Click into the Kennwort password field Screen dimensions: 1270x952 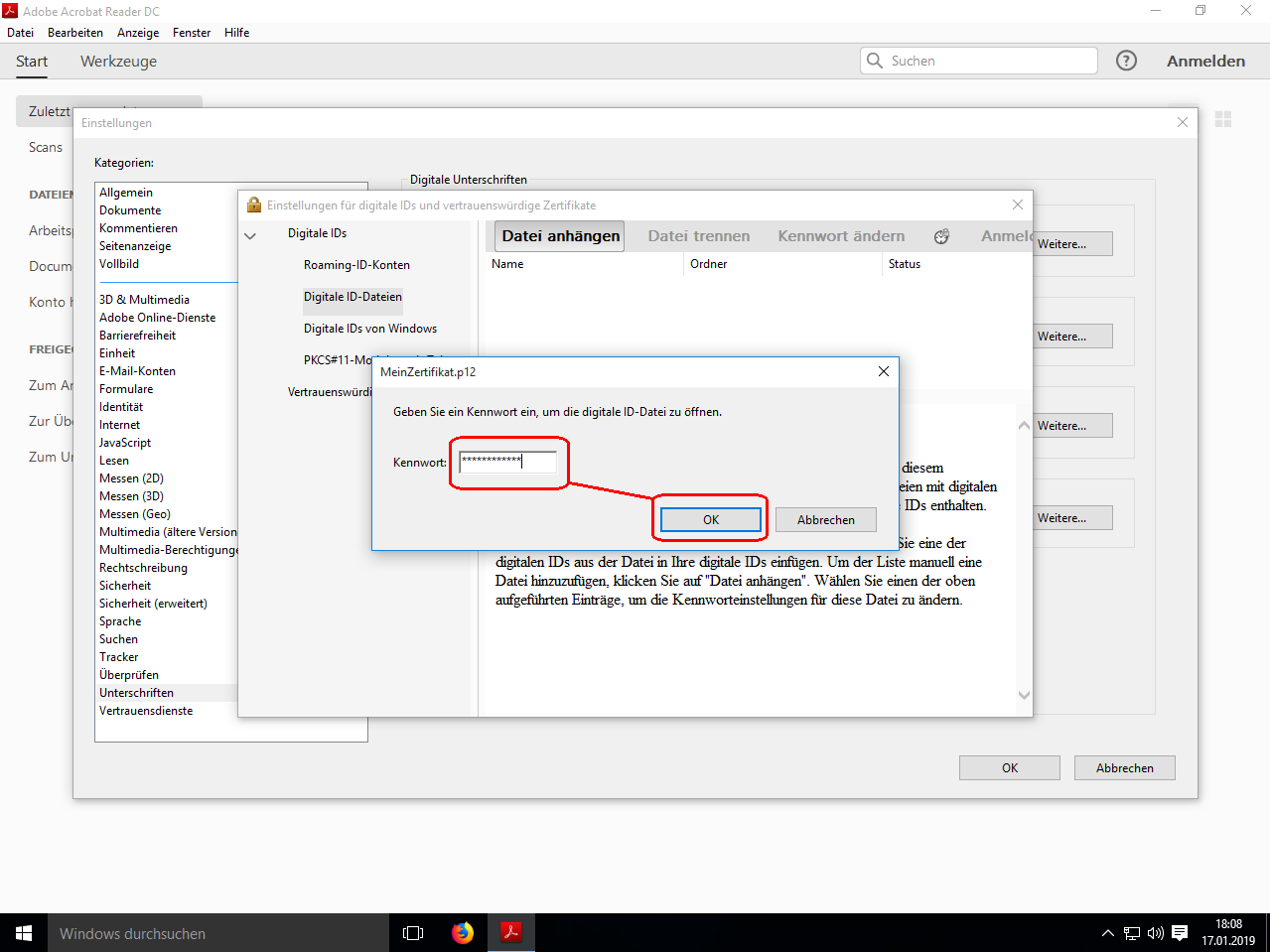point(507,462)
